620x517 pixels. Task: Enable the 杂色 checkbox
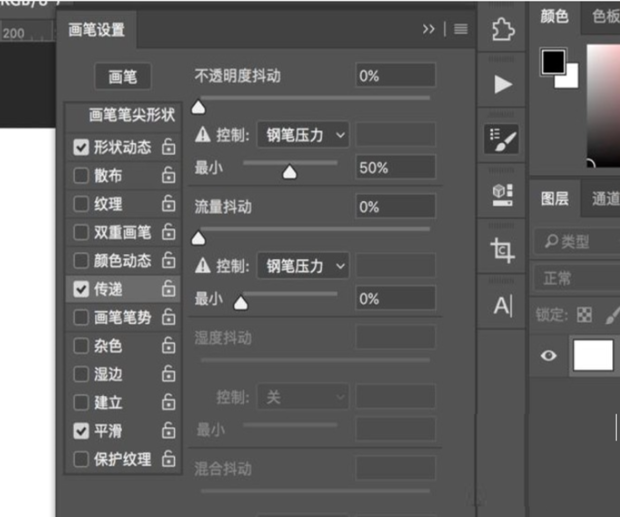pos(81,346)
